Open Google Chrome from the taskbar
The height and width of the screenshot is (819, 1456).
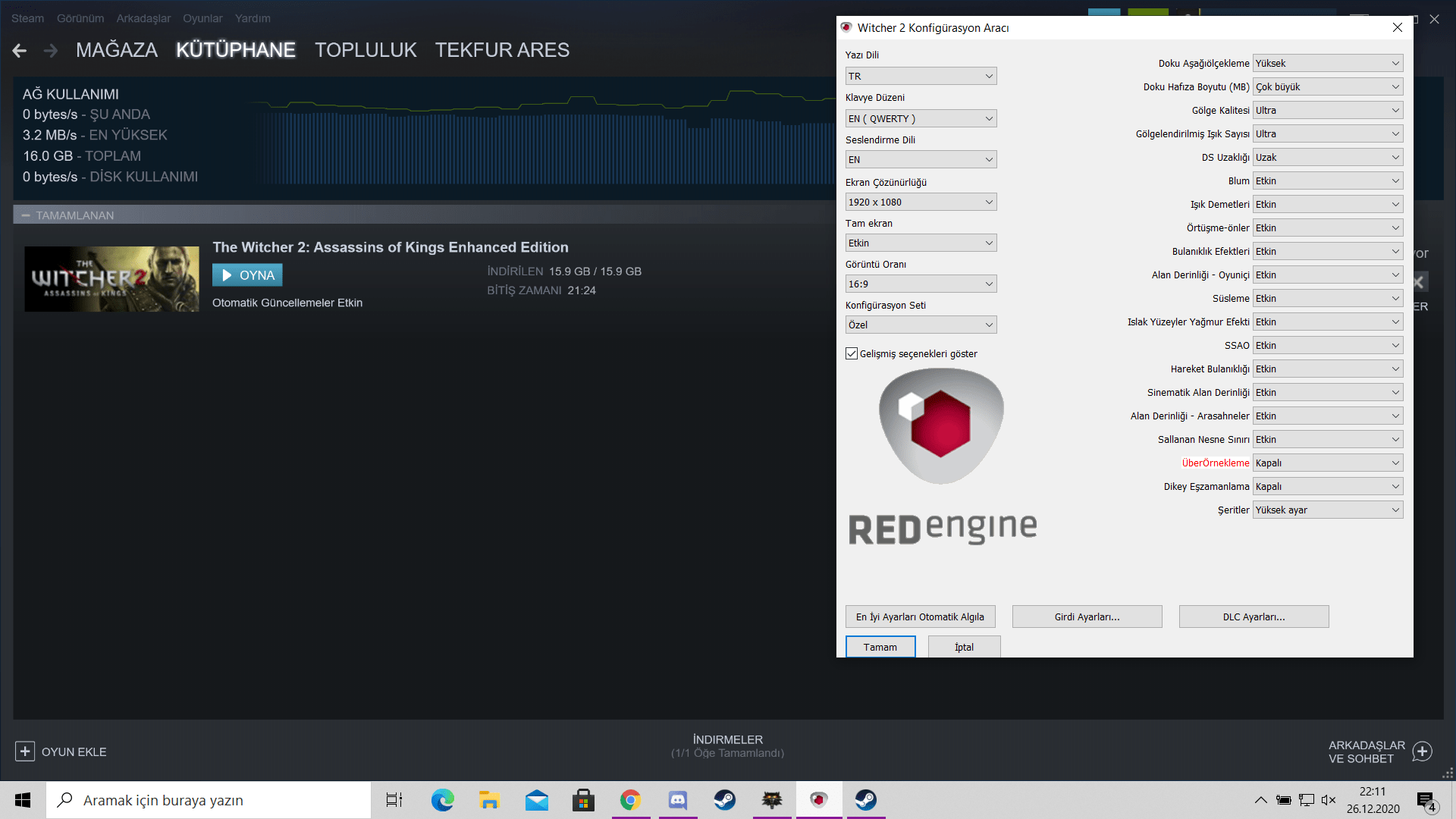point(630,800)
